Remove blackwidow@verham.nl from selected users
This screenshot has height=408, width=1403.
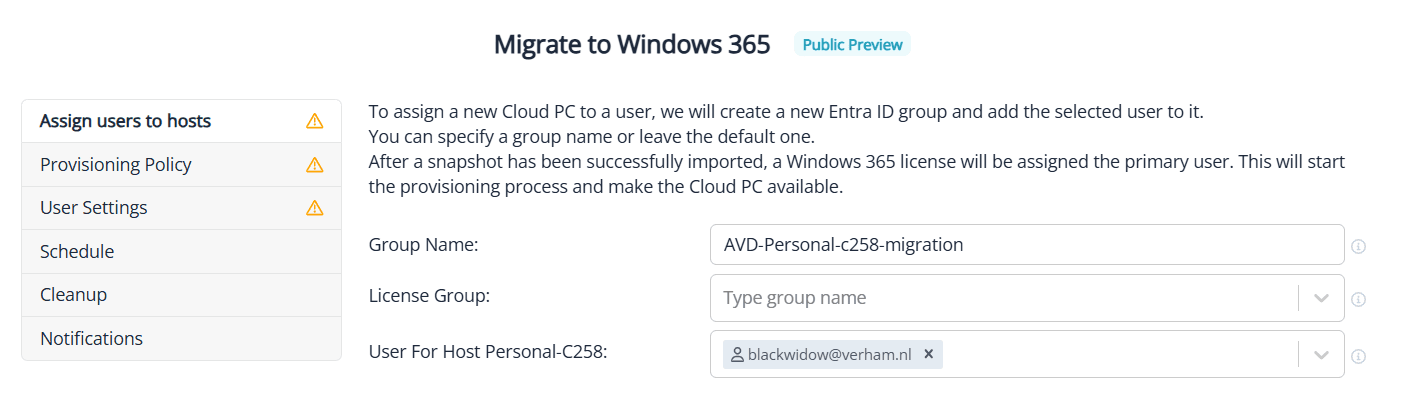pos(928,354)
